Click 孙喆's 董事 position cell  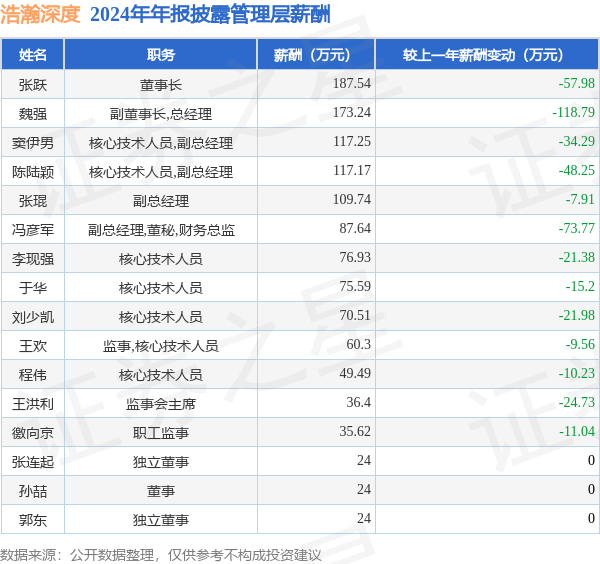click(161, 491)
